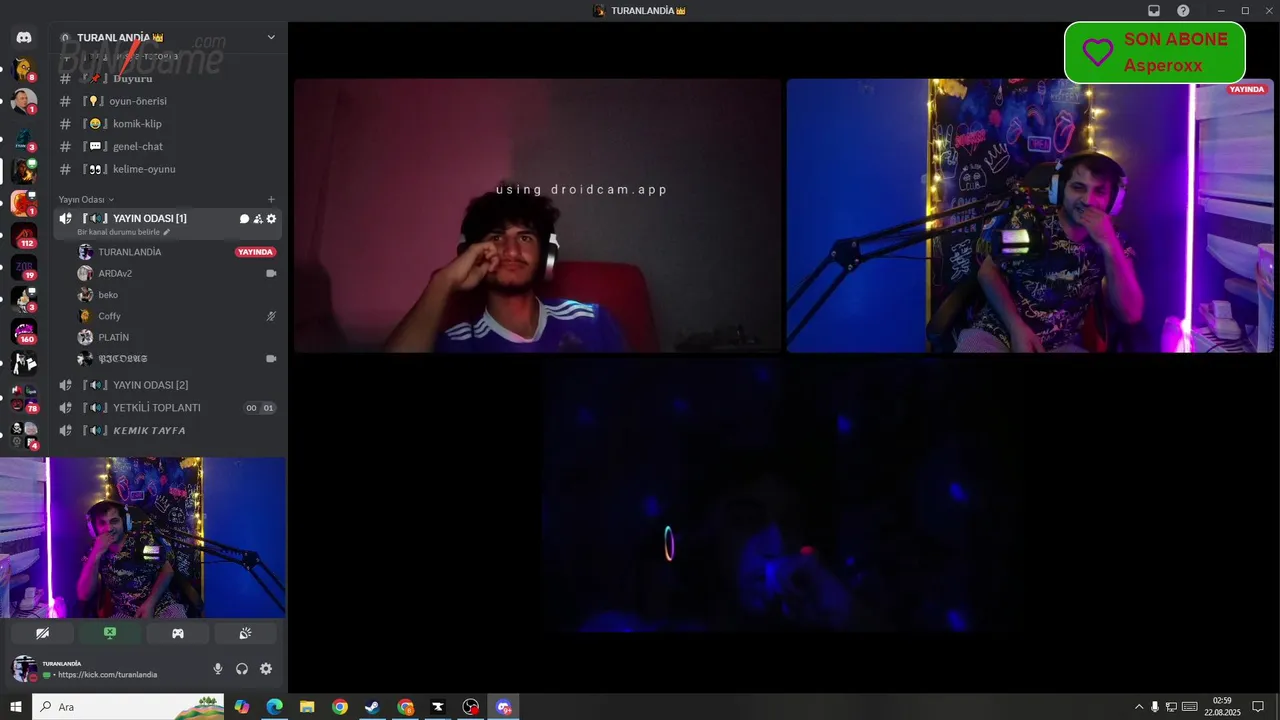Select TURANLANDİA in the voice member list

coord(176,252)
